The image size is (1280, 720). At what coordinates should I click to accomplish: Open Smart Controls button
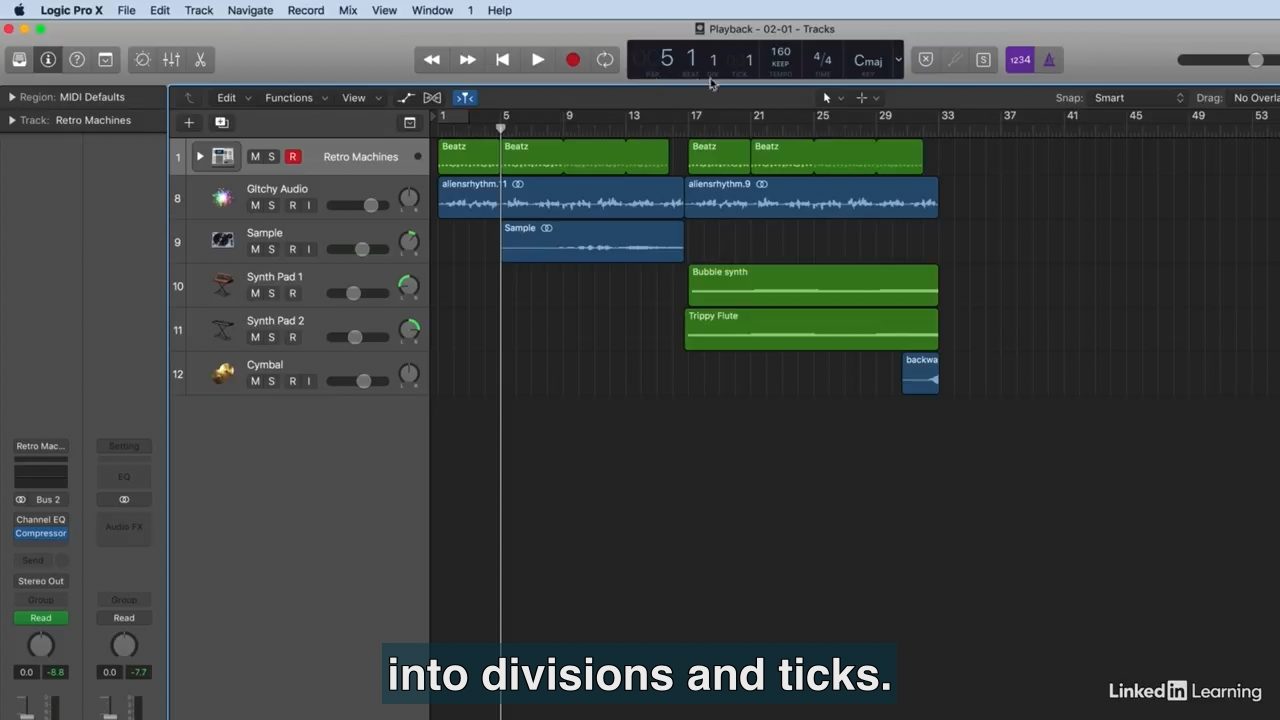click(x=143, y=60)
